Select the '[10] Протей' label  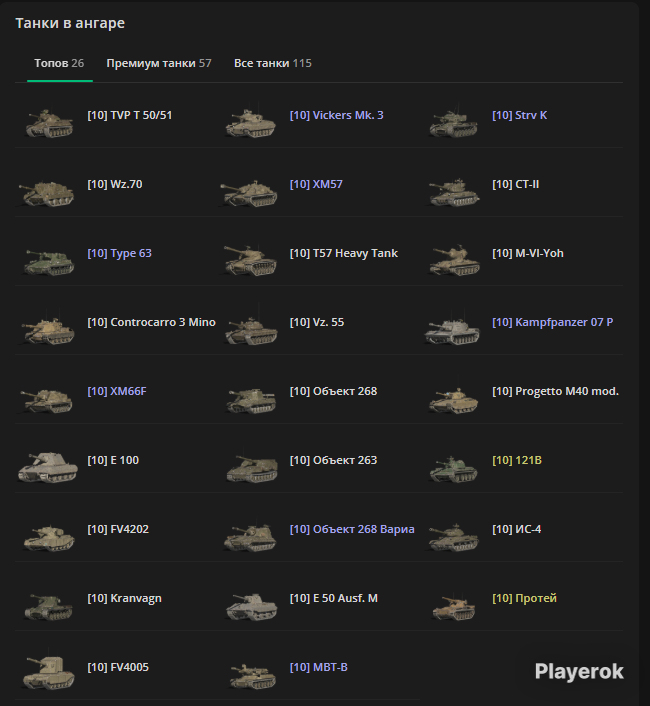pos(524,598)
